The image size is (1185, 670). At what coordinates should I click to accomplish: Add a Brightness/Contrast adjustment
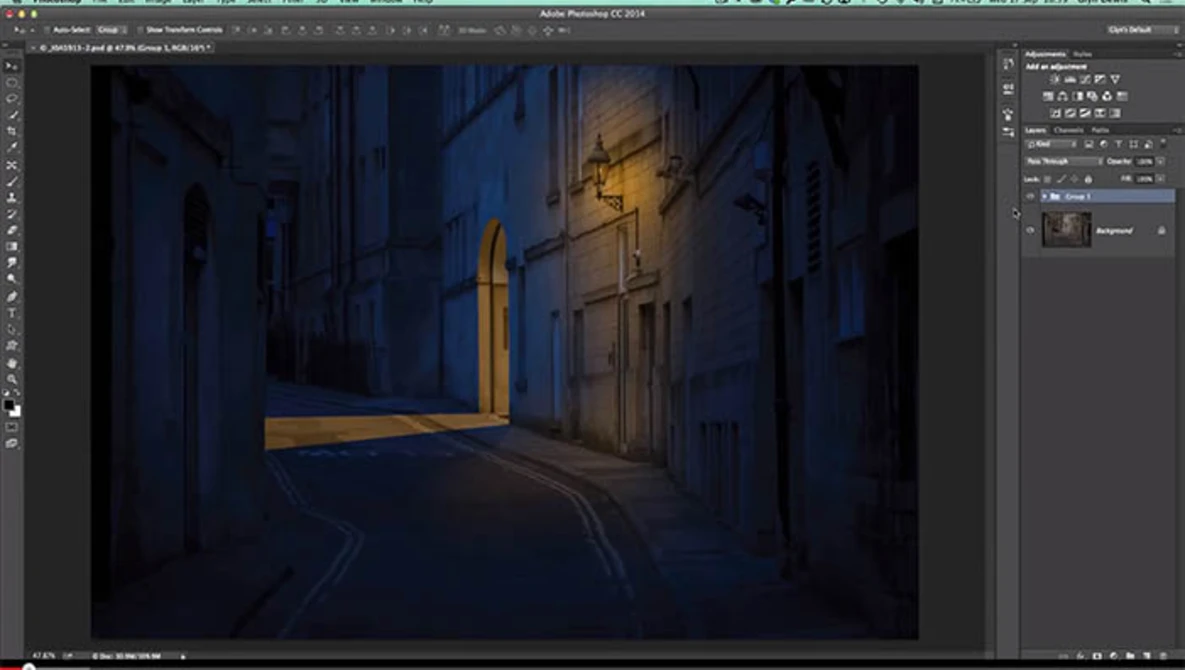point(1055,79)
